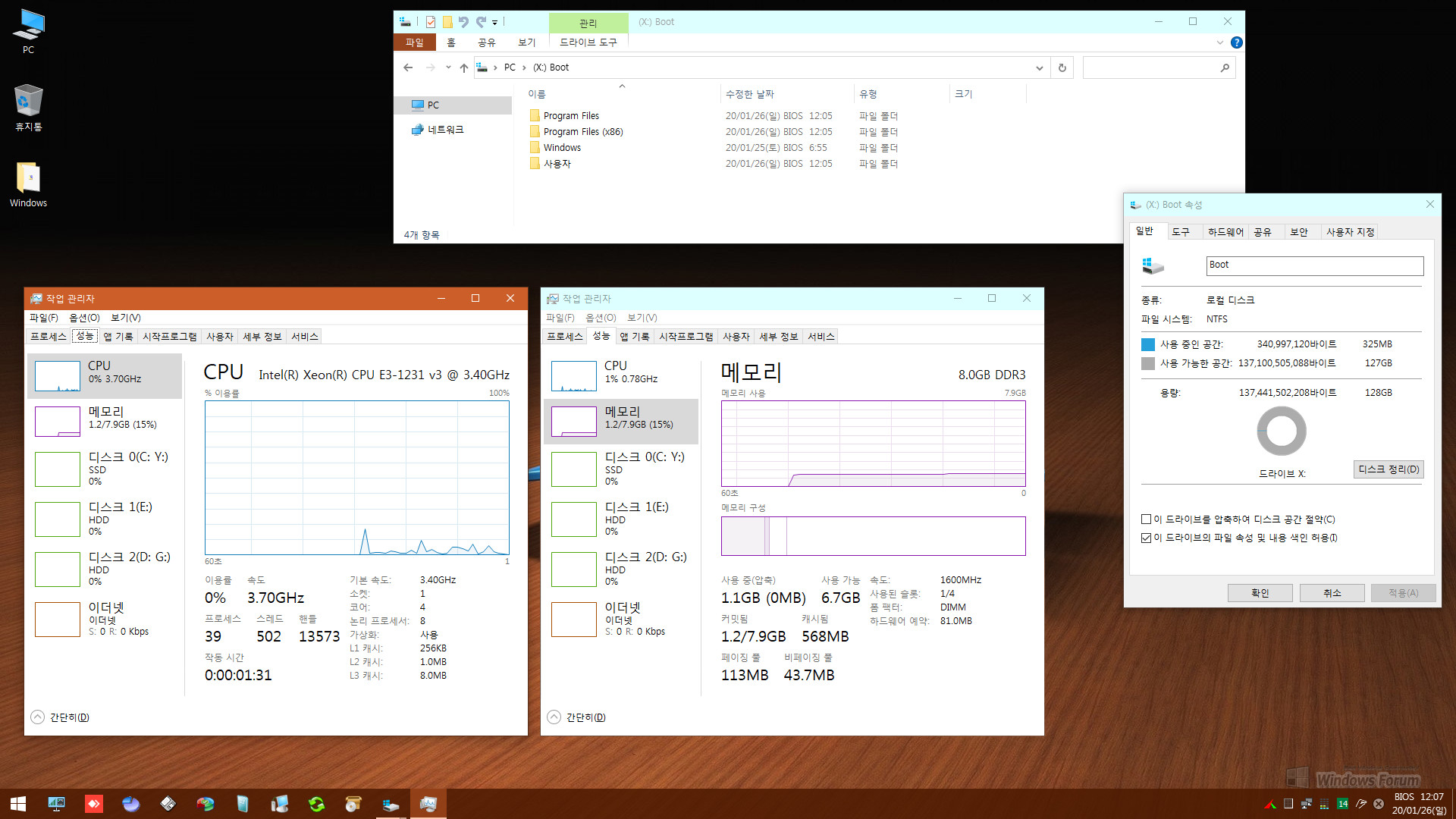This screenshot has height=819, width=1456.
Task: Select the Windows folder row in Explorer
Action: (555, 148)
